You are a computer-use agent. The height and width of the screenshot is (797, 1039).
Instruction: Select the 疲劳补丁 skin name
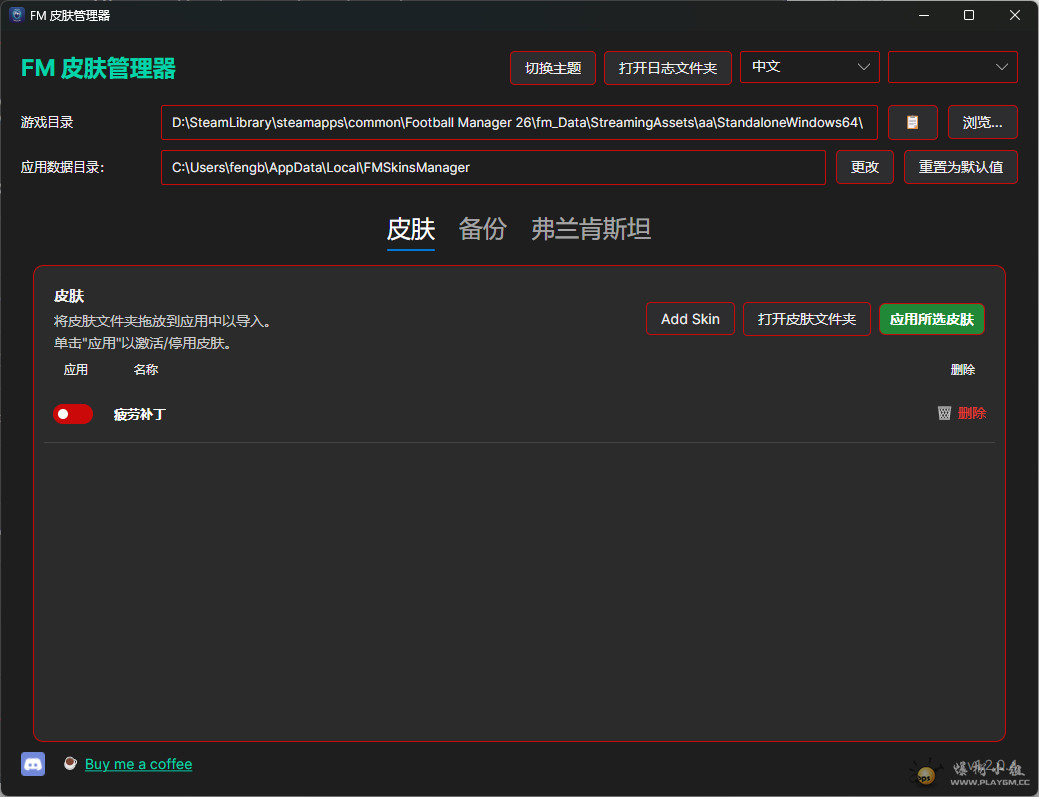(x=140, y=415)
